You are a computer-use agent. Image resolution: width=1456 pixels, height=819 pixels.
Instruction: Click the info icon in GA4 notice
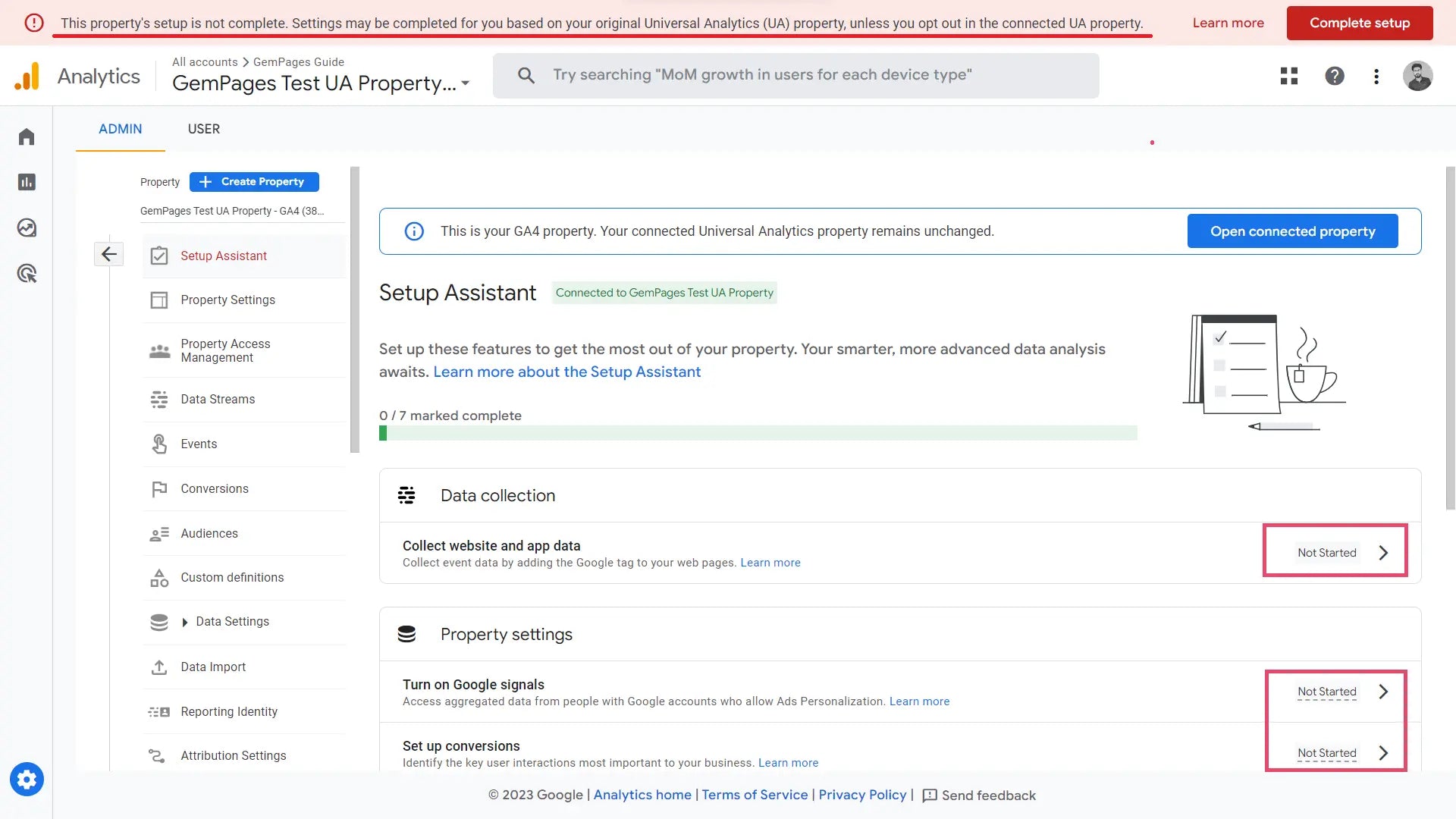(x=414, y=231)
